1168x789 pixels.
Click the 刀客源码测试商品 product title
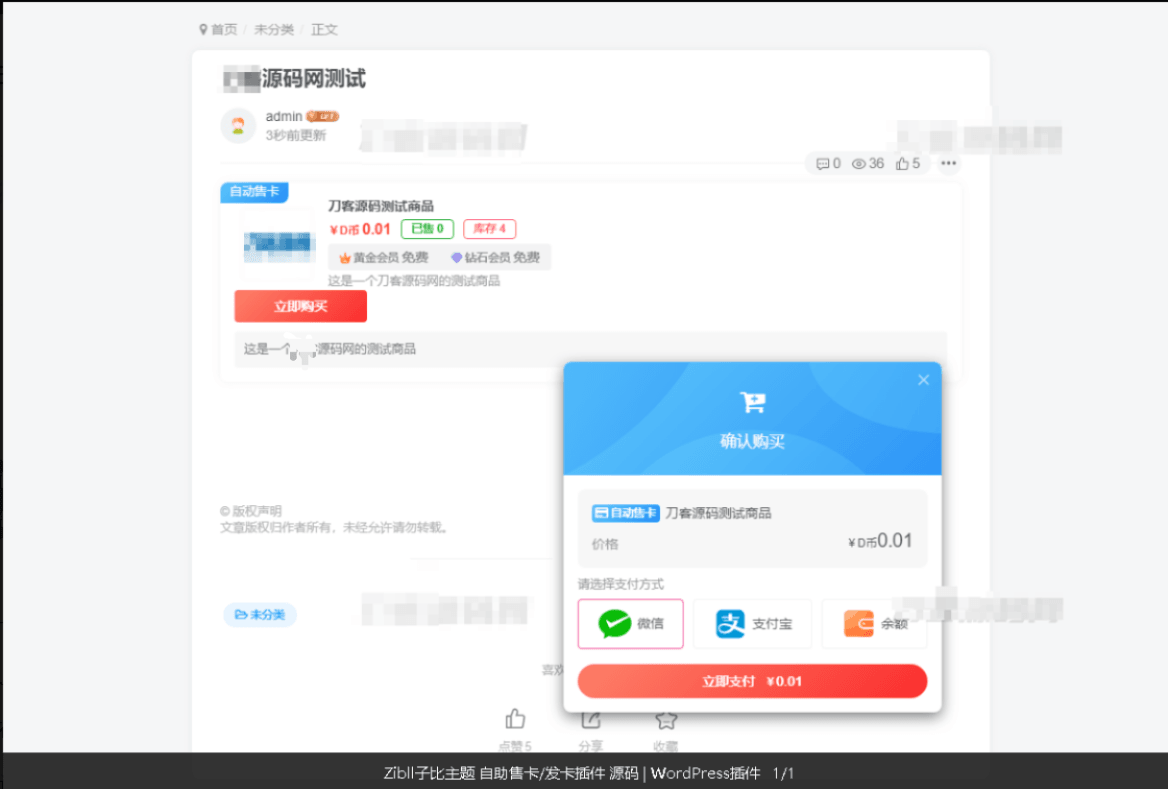[x=381, y=206]
